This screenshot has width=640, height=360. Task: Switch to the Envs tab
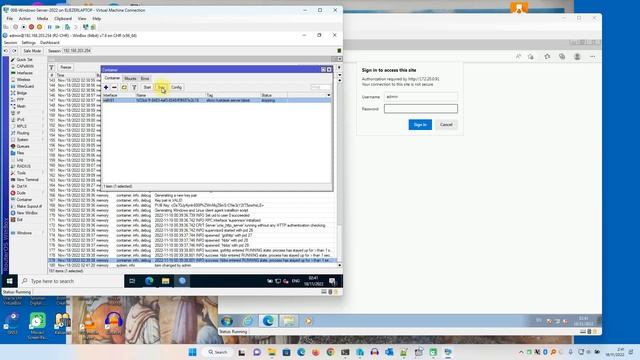(x=145, y=78)
